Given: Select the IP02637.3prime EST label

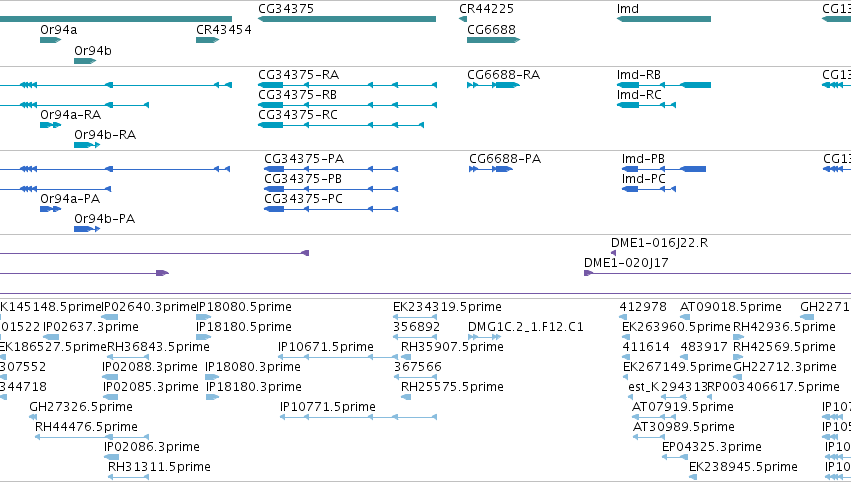Looking at the screenshot, I should [91, 327].
